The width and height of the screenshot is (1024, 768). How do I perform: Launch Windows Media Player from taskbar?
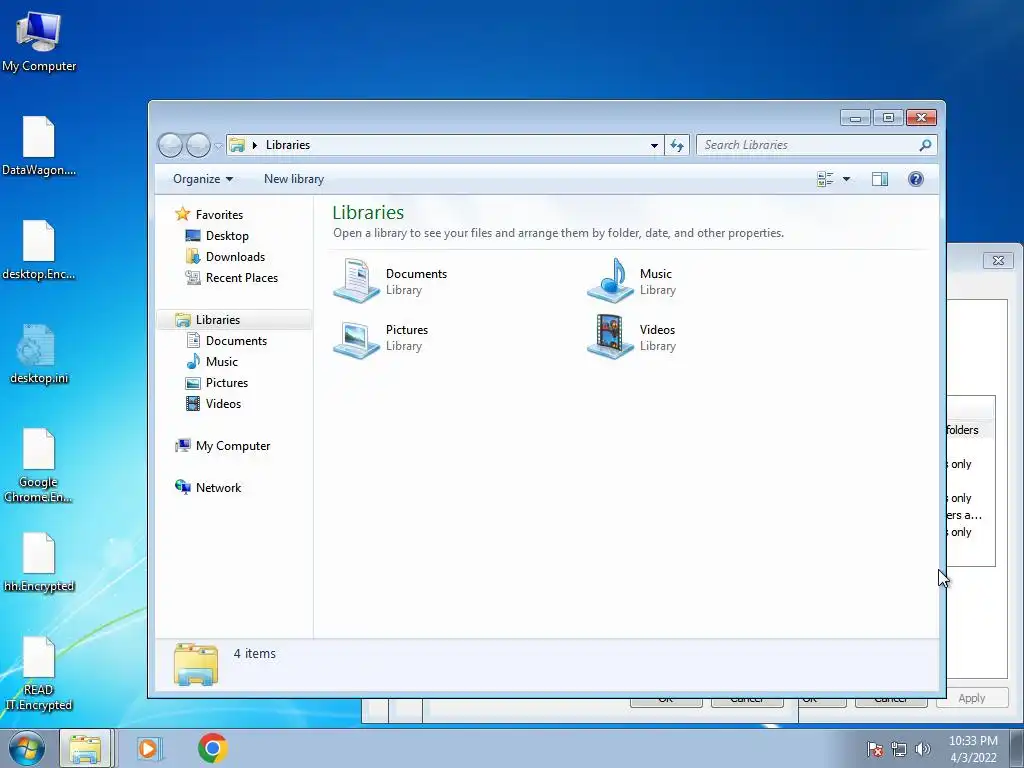coord(148,748)
